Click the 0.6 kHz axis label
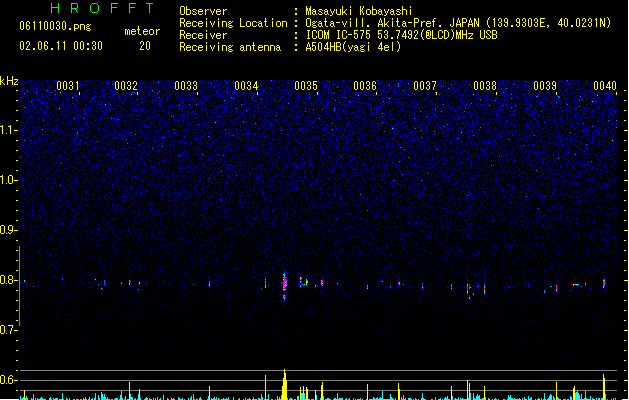 pos(8,380)
